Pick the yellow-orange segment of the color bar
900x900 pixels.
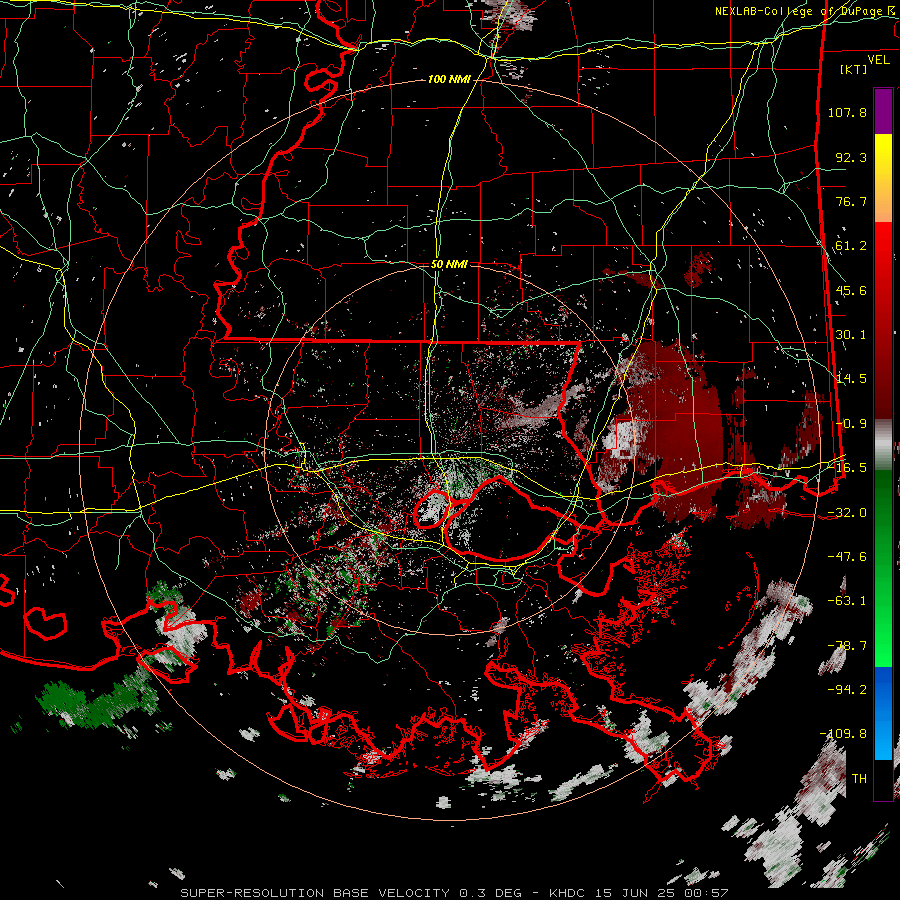[x=883, y=178]
